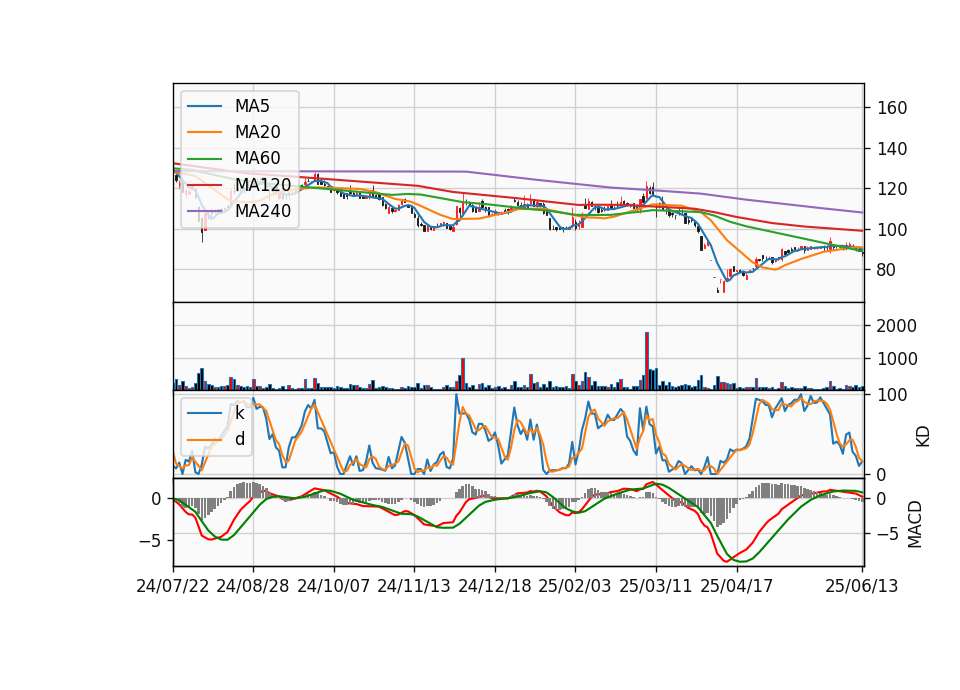The height and width of the screenshot is (690, 960).
Task: Click the MACD axis title
Action: (915, 524)
